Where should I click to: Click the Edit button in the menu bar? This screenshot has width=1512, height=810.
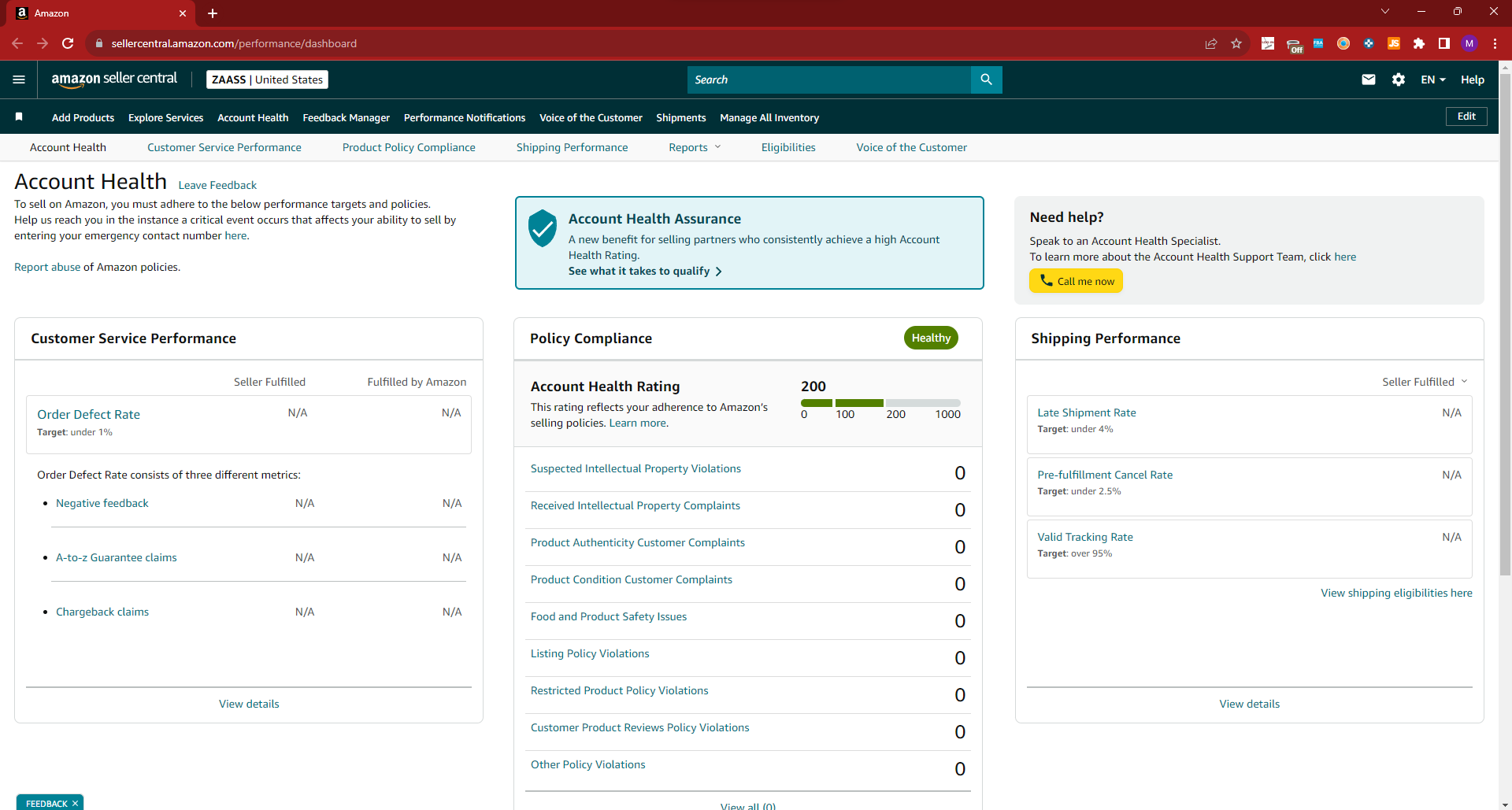(x=1466, y=117)
